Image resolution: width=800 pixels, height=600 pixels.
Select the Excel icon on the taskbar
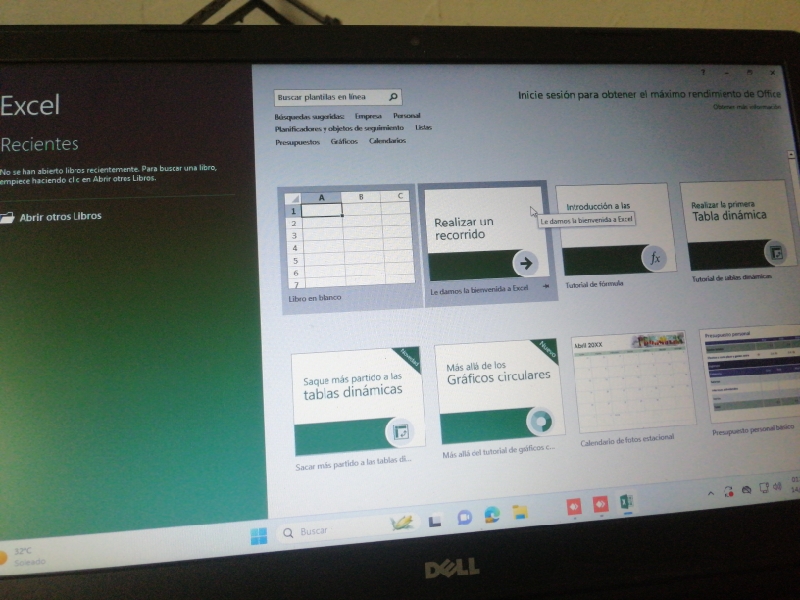pos(627,502)
